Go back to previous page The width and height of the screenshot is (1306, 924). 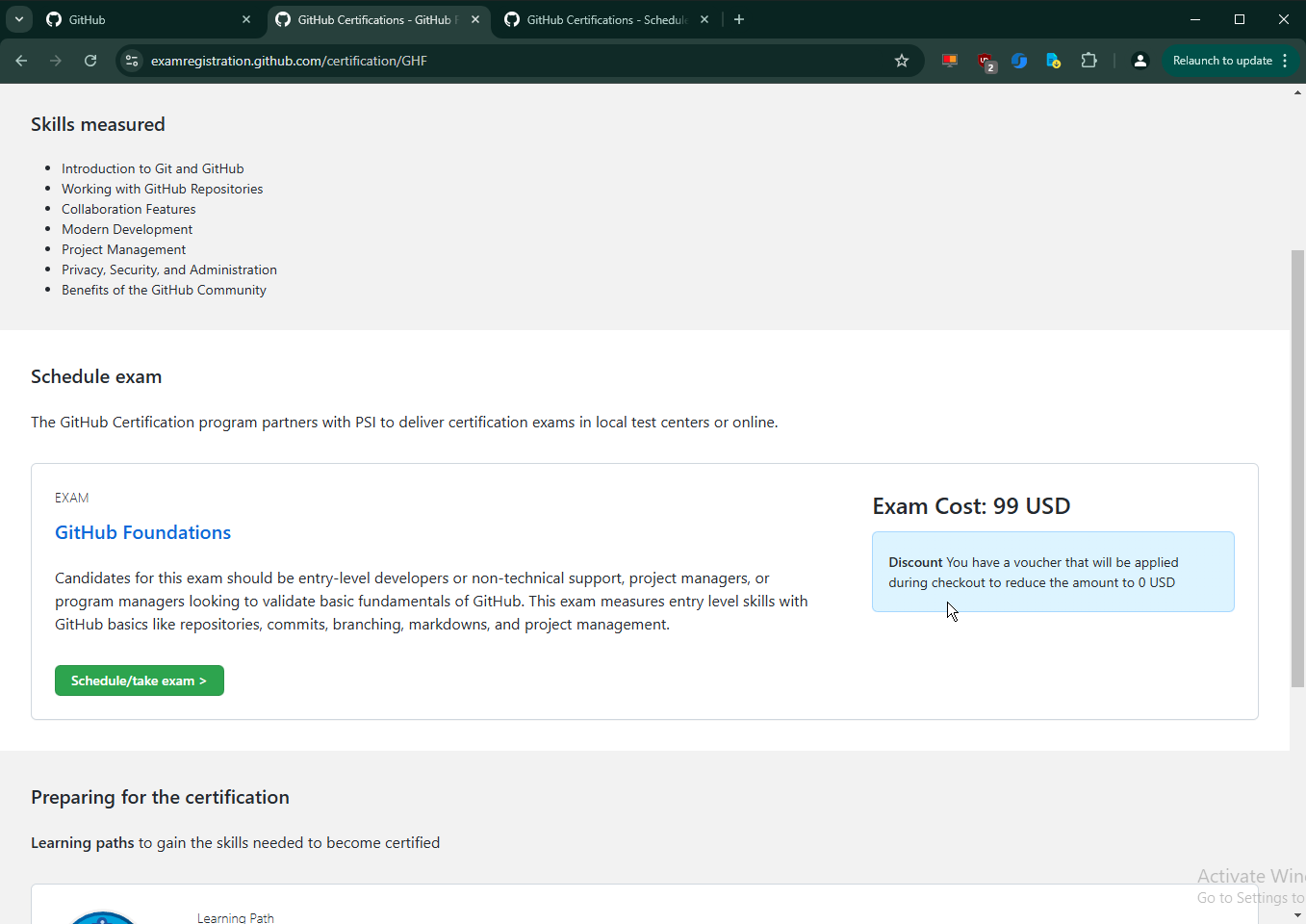(x=21, y=61)
